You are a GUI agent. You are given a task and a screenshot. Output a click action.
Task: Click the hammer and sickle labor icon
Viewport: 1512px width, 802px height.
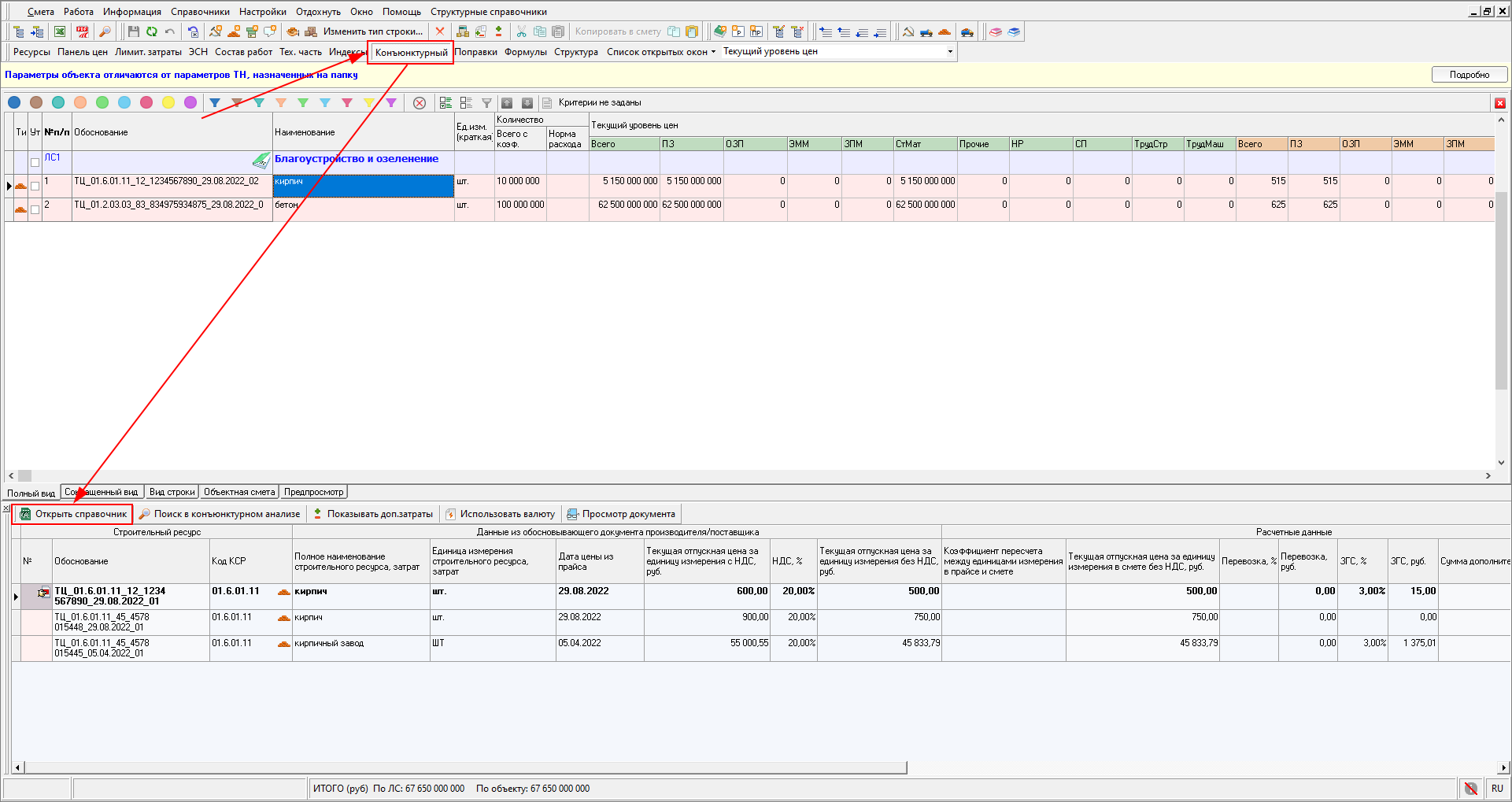pyautogui.click(x=908, y=31)
